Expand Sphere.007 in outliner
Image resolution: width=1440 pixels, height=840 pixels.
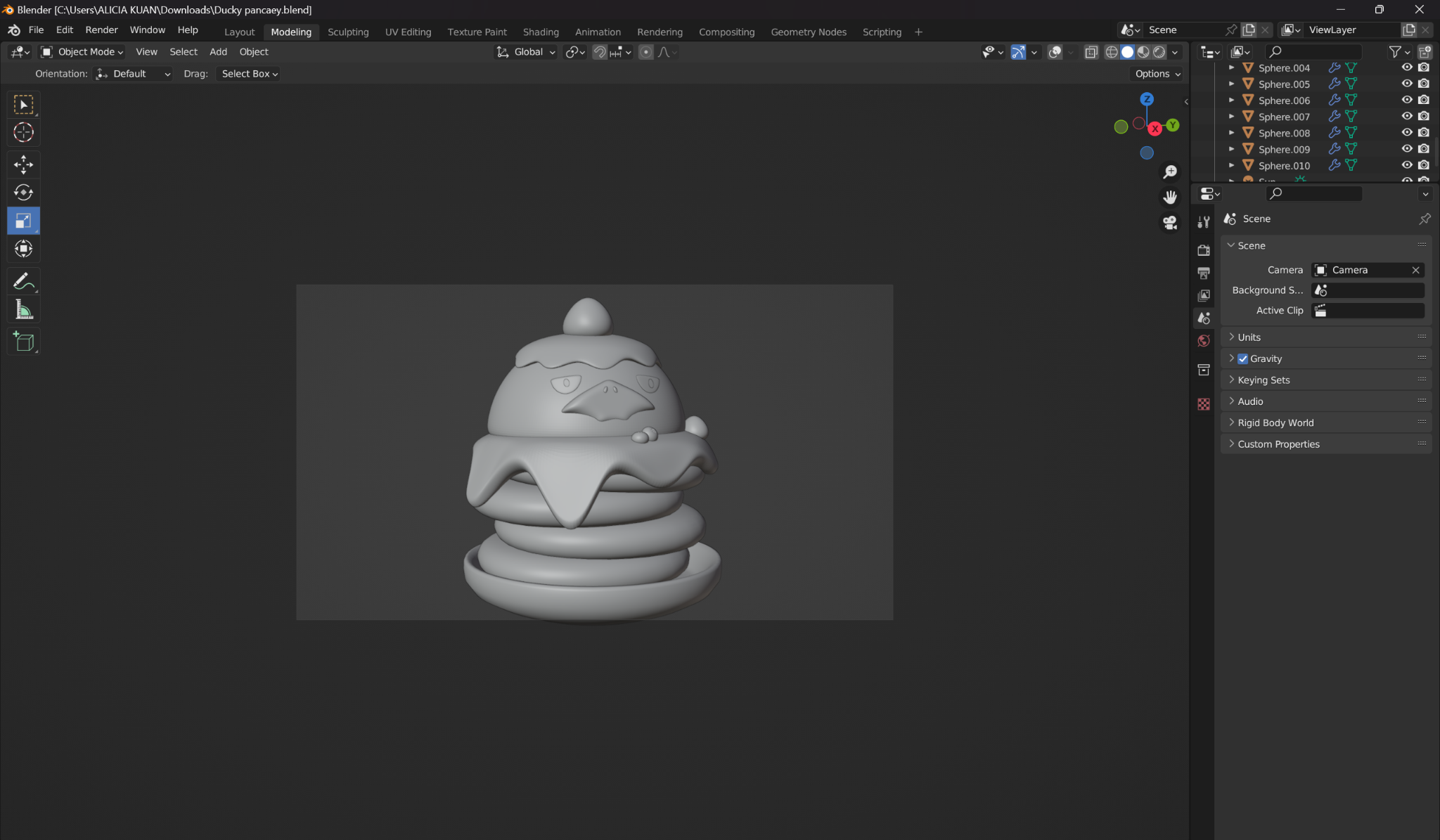(1231, 117)
